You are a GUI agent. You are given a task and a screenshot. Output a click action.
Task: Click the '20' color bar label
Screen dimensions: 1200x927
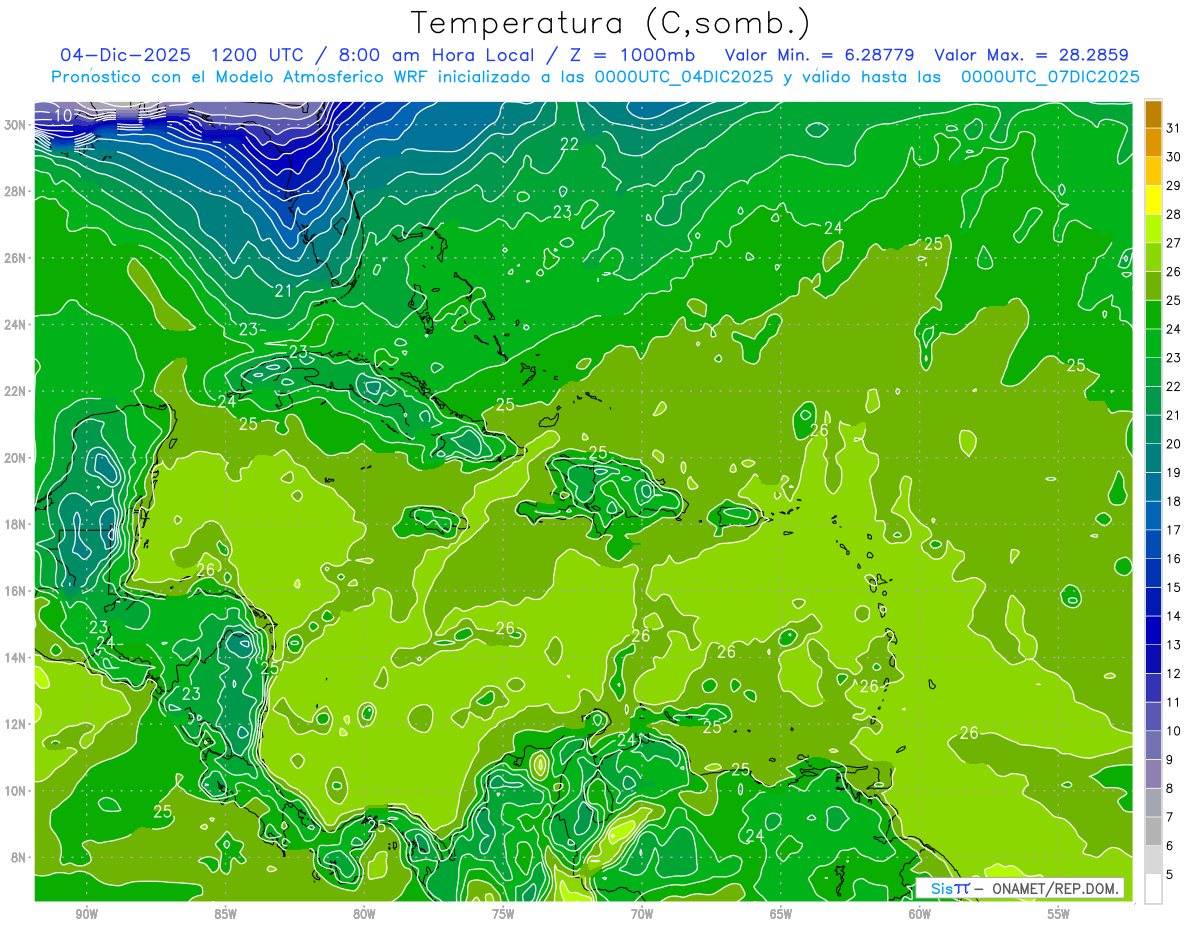(1174, 443)
